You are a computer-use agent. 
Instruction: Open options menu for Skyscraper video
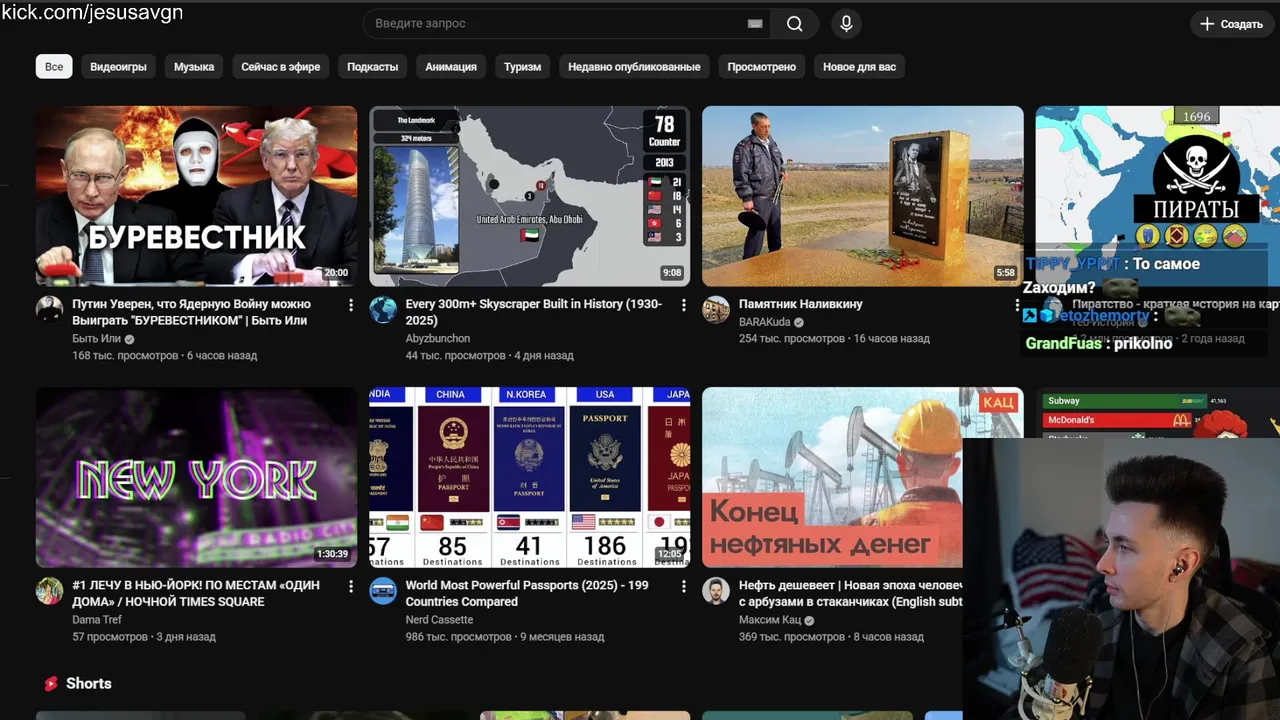tap(683, 305)
